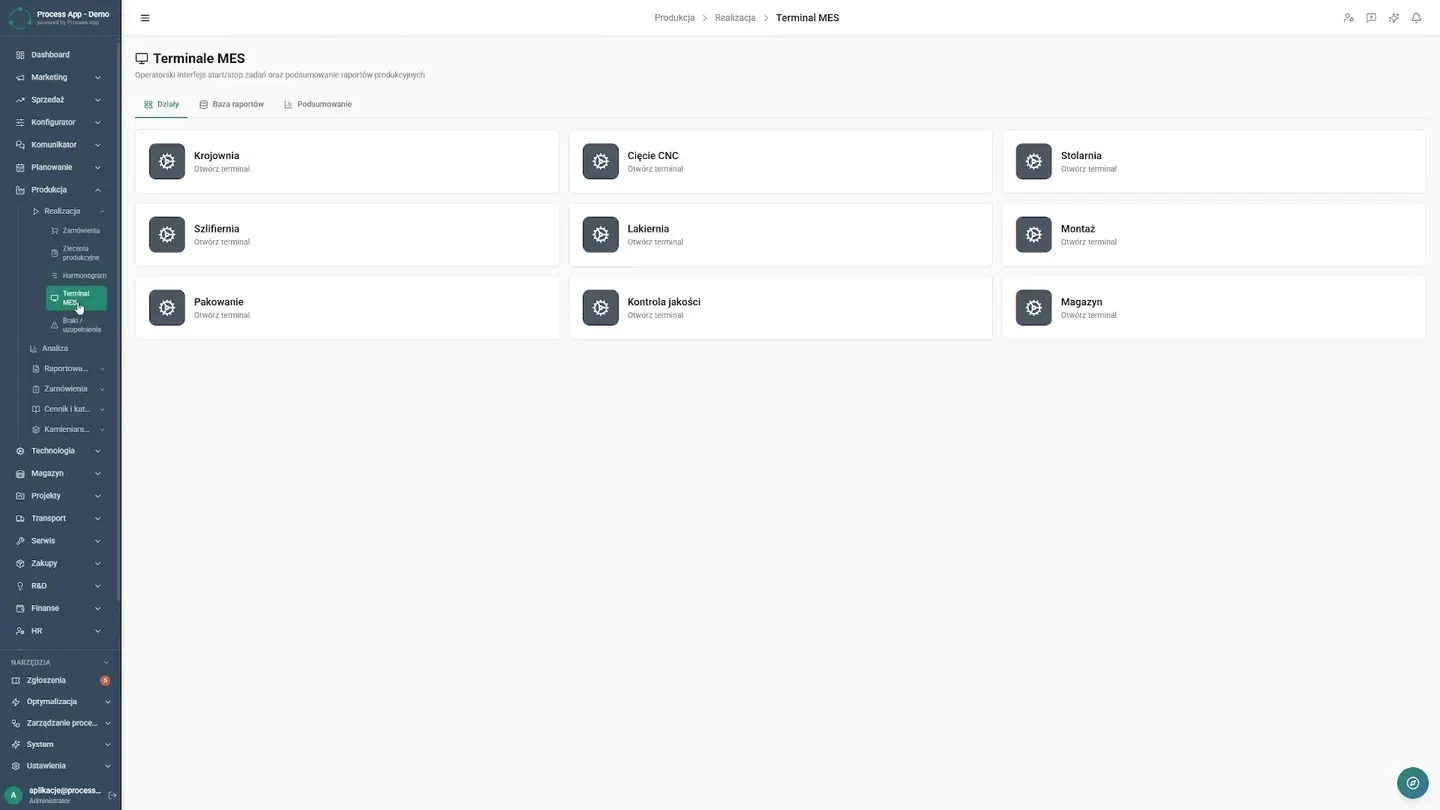The width and height of the screenshot is (1440, 810).
Task: Open the Zakupy sidebar menu
Action: point(59,563)
